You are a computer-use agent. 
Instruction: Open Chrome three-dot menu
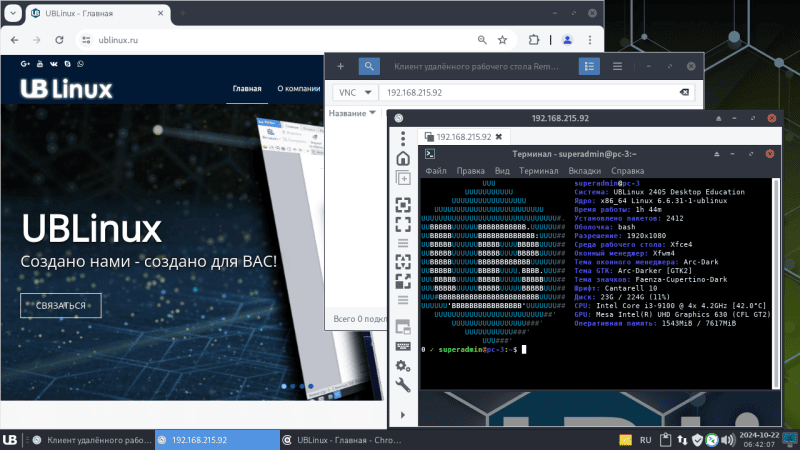[x=590, y=40]
